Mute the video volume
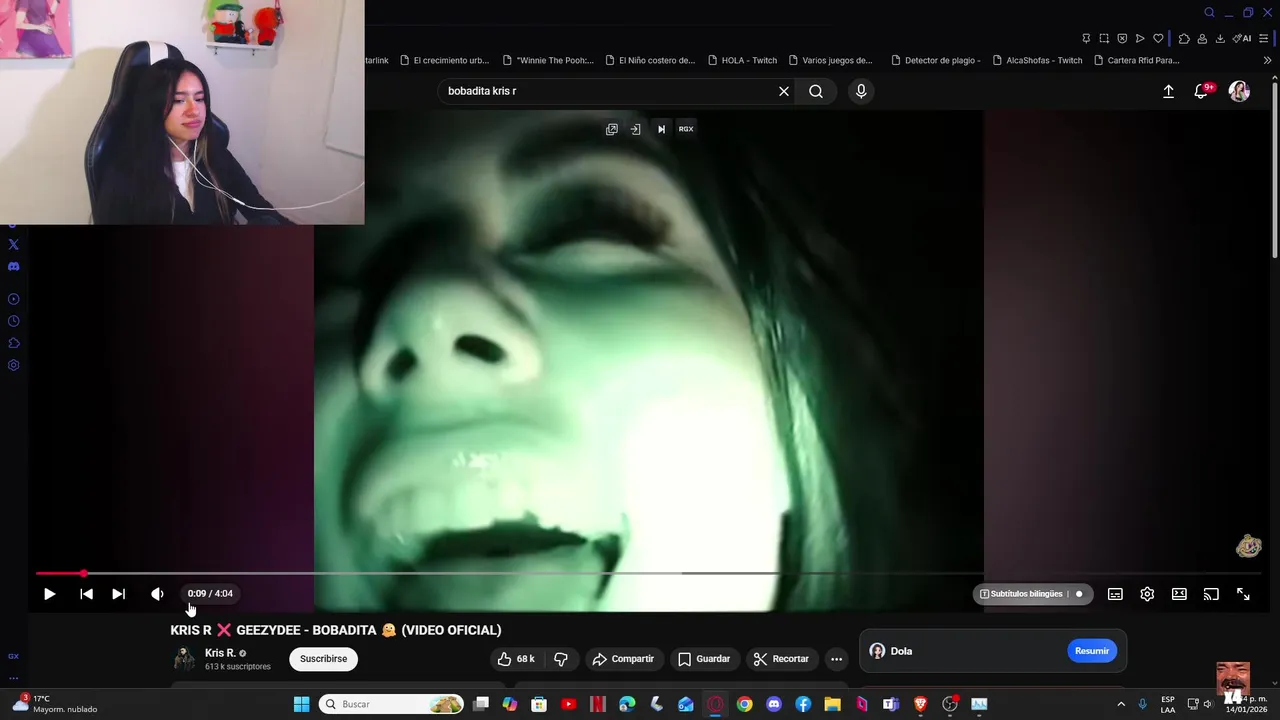The image size is (1280, 720). pyautogui.click(x=157, y=594)
